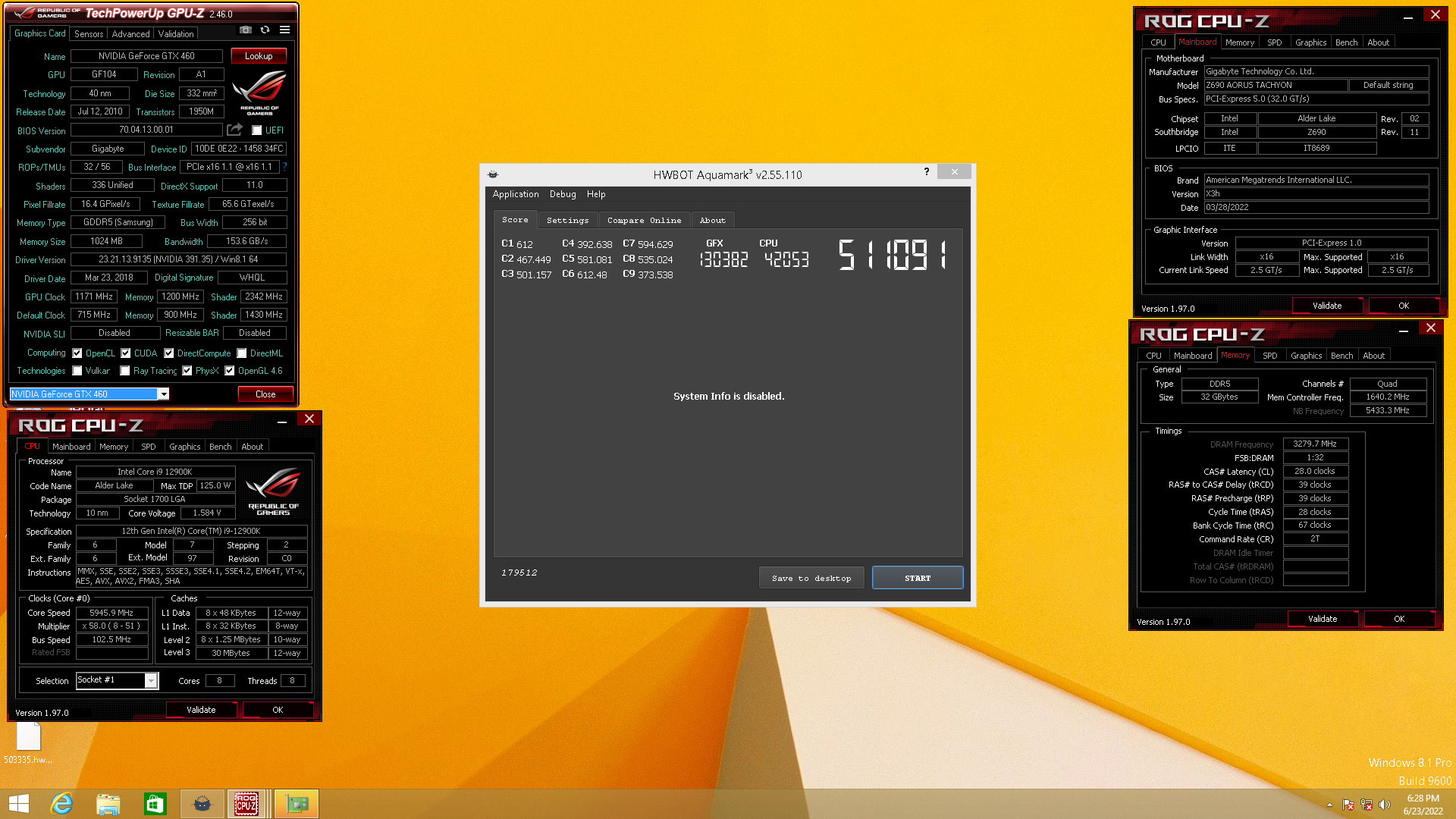Open Debug menu in Aquamark
The width and height of the screenshot is (1456, 819).
[563, 194]
